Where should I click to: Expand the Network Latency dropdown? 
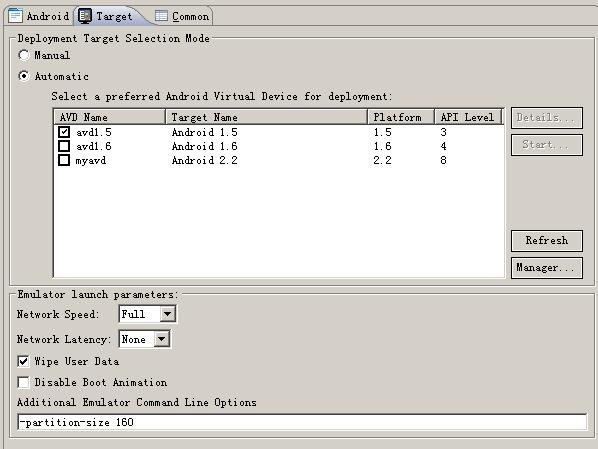(x=162, y=339)
